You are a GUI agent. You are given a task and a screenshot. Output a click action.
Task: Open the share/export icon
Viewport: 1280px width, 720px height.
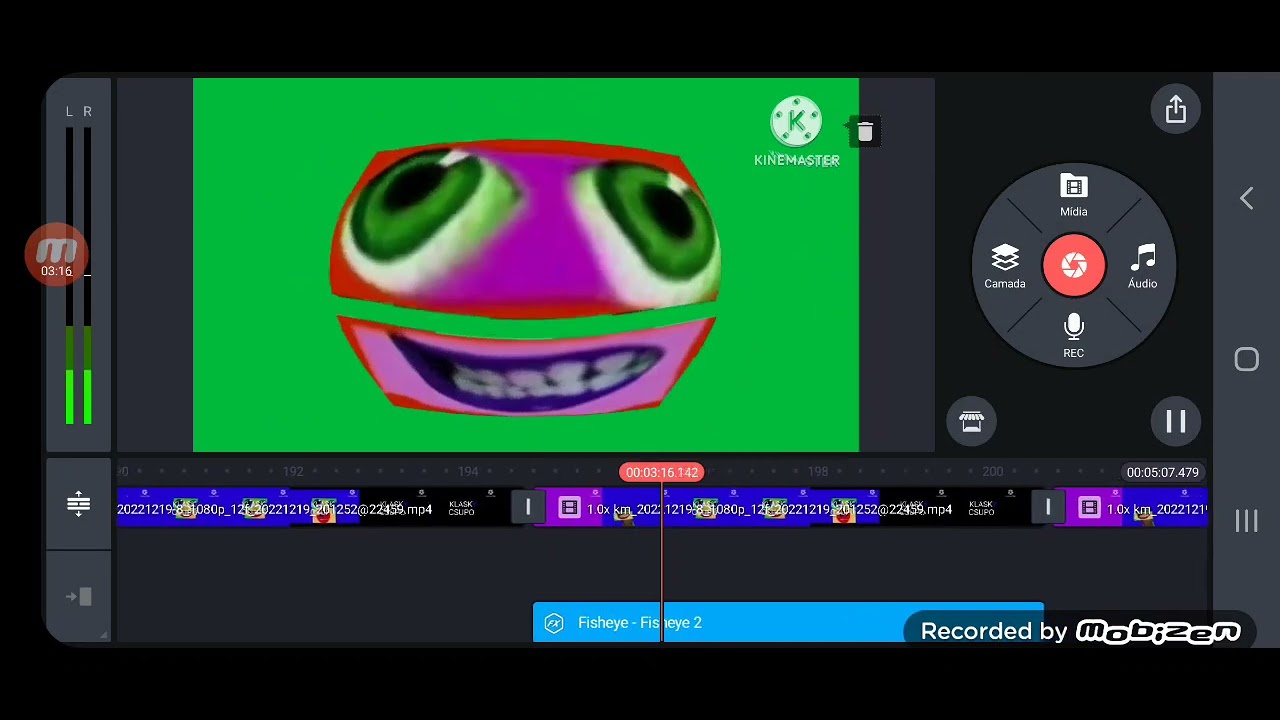click(x=1175, y=109)
